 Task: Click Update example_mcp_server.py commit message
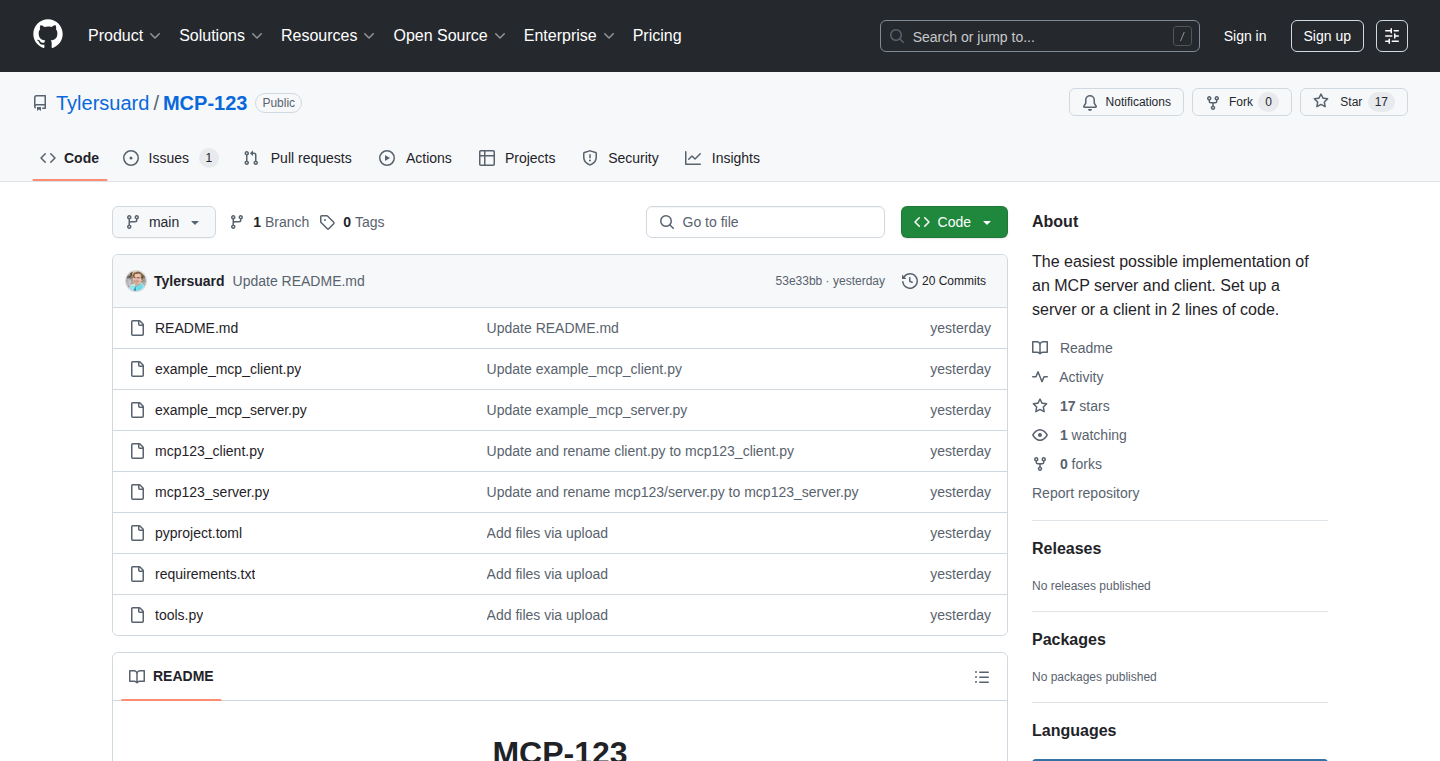tap(587, 410)
